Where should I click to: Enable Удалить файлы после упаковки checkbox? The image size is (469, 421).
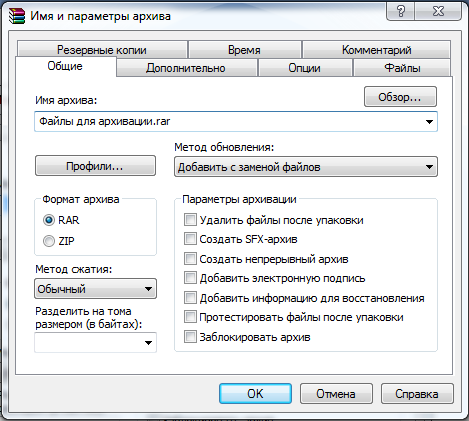[190, 220]
